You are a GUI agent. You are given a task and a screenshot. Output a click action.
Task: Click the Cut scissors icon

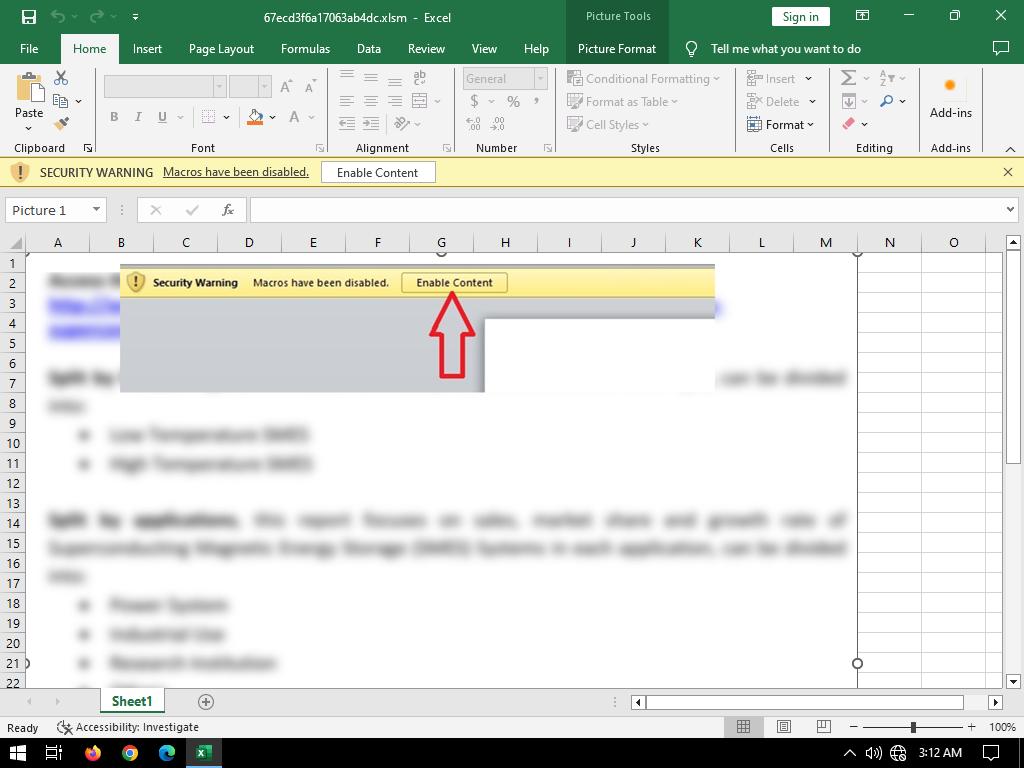pos(61,78)
